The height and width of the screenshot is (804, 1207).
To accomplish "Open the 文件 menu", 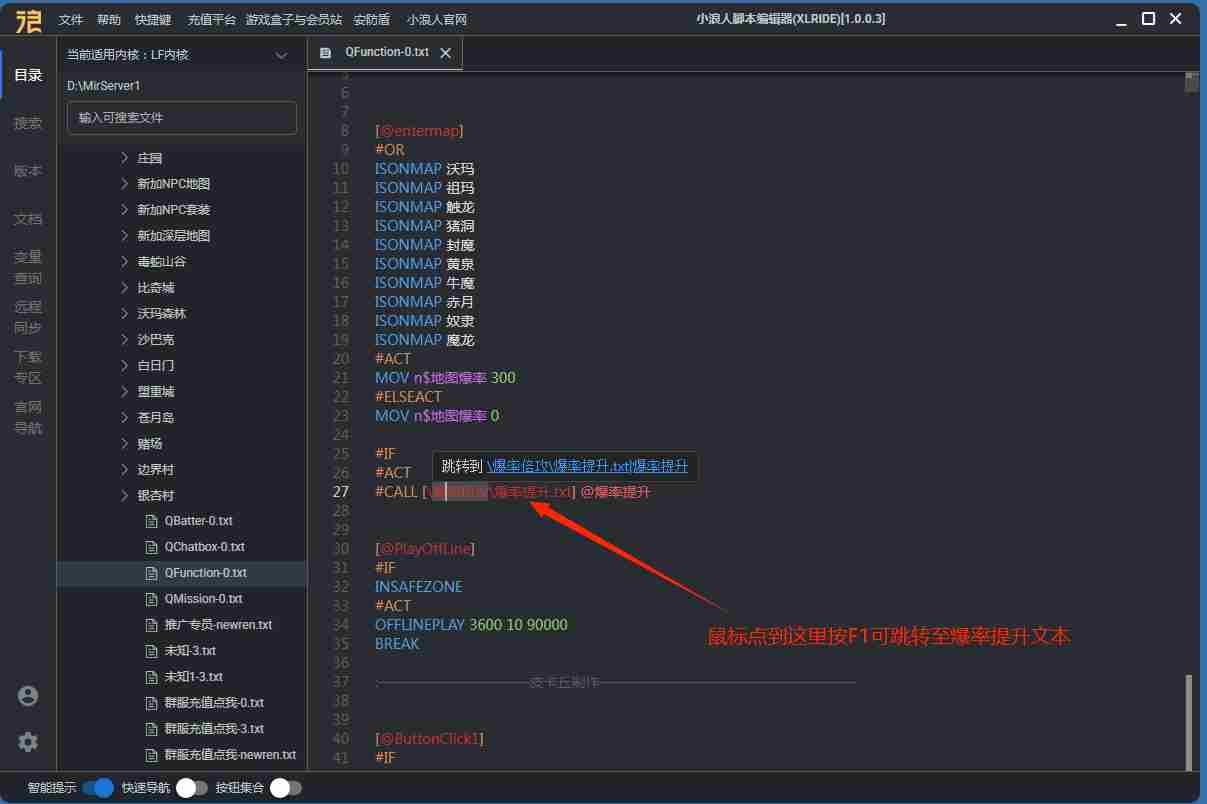I will tap(71, 20).
